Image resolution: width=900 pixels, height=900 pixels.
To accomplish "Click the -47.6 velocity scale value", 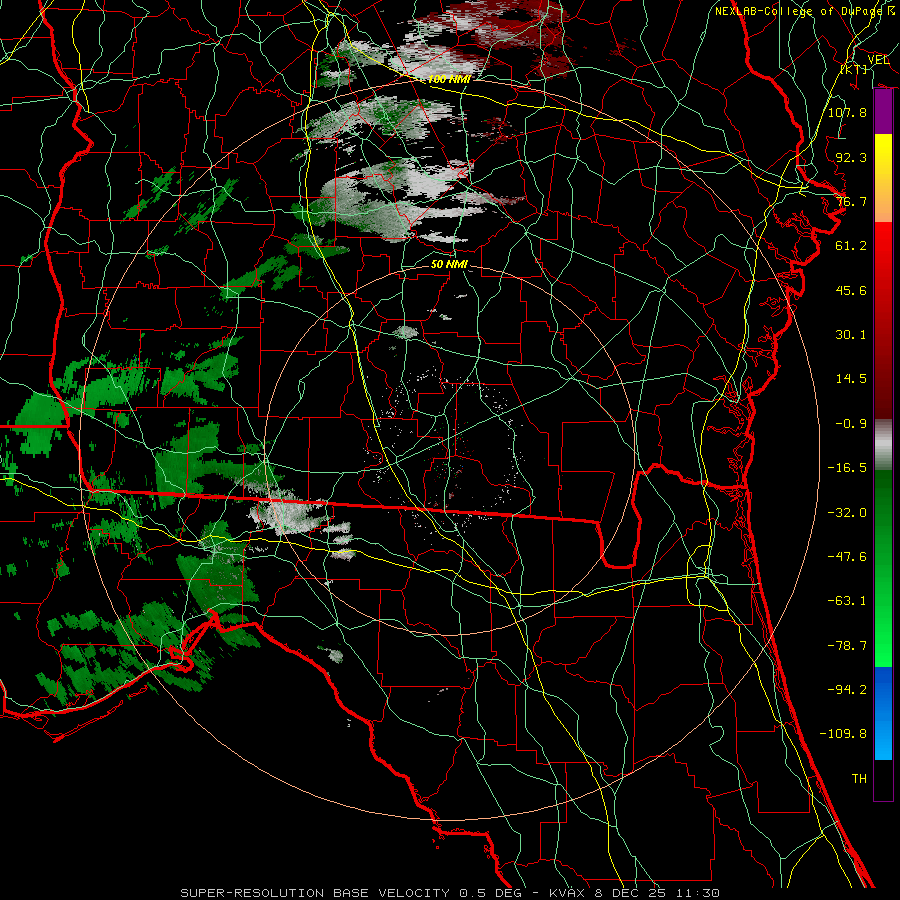I will [847, 557].
